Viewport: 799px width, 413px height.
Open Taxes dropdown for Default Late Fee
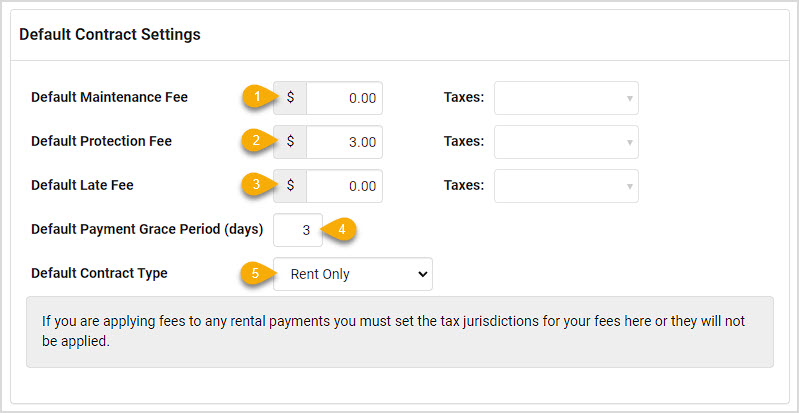coord(566,186)
